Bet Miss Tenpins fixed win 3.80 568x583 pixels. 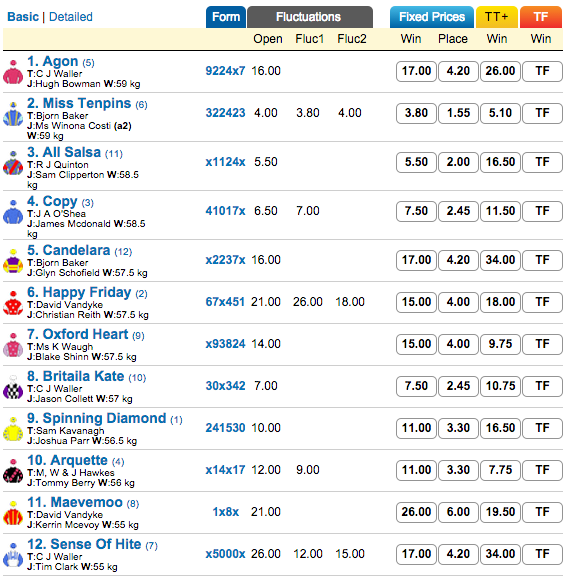[x=416, y=113]
